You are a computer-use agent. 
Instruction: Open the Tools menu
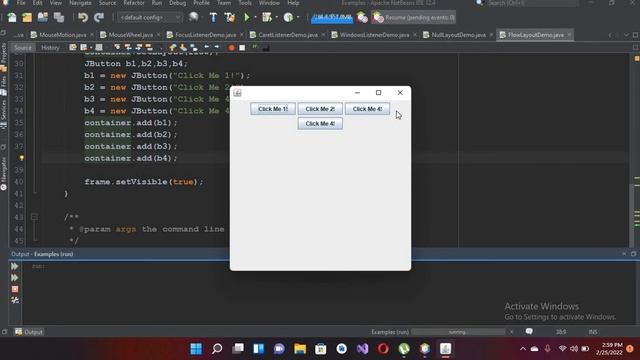(244, 3)
